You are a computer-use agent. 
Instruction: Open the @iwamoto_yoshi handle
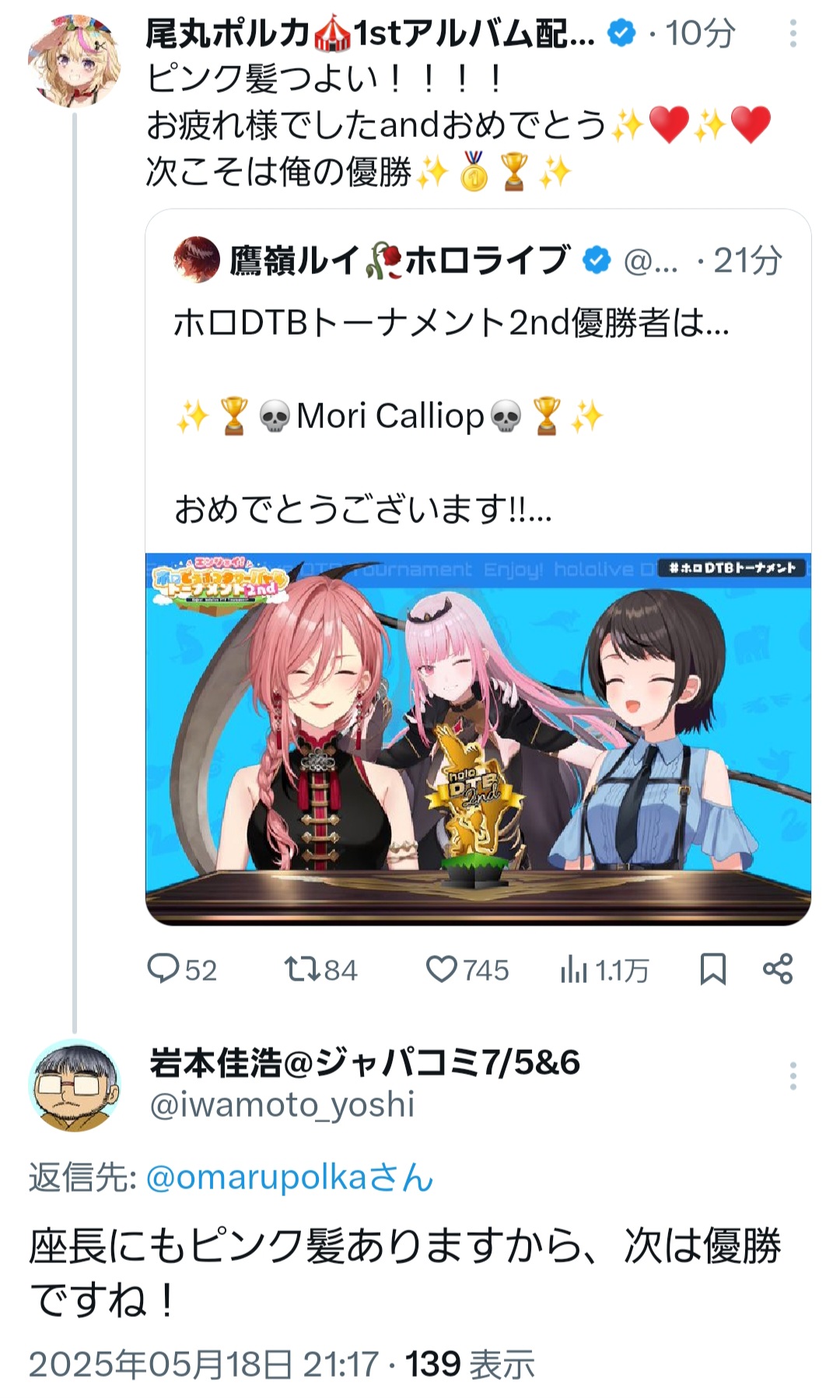pyautogui.click(x=282, y=1105)
